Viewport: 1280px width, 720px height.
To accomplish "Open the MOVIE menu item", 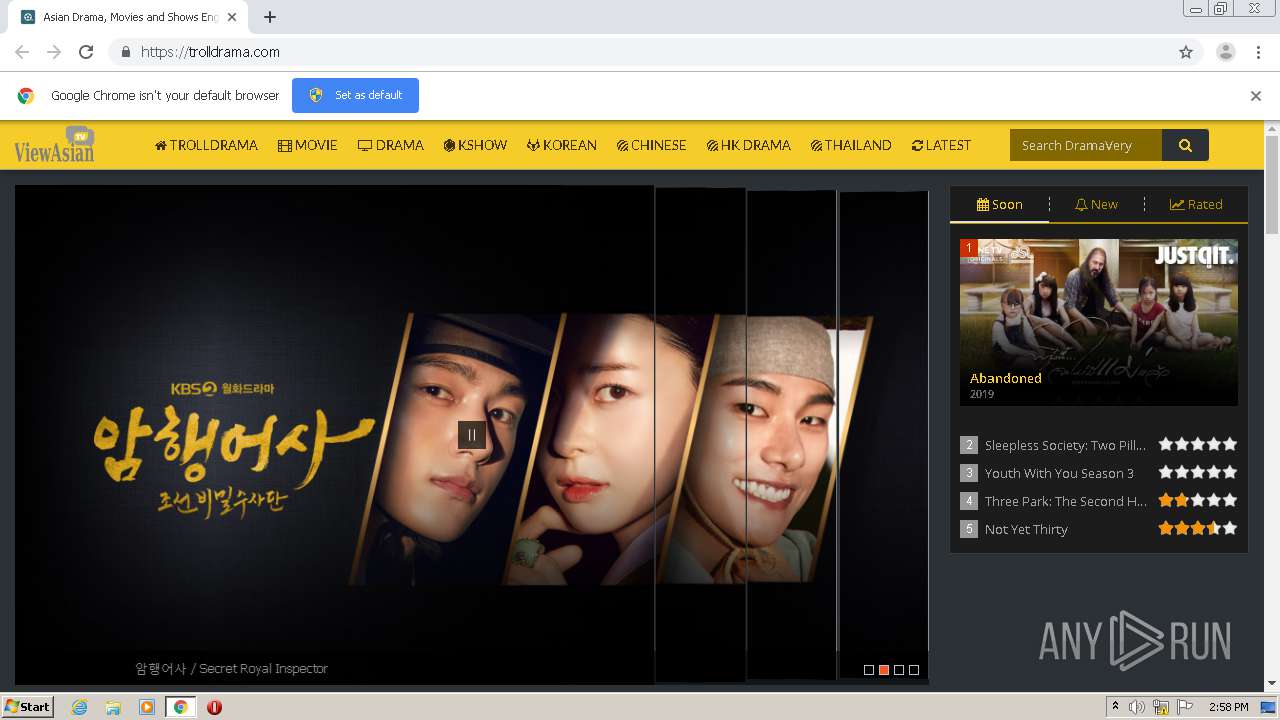I will 308,145.
